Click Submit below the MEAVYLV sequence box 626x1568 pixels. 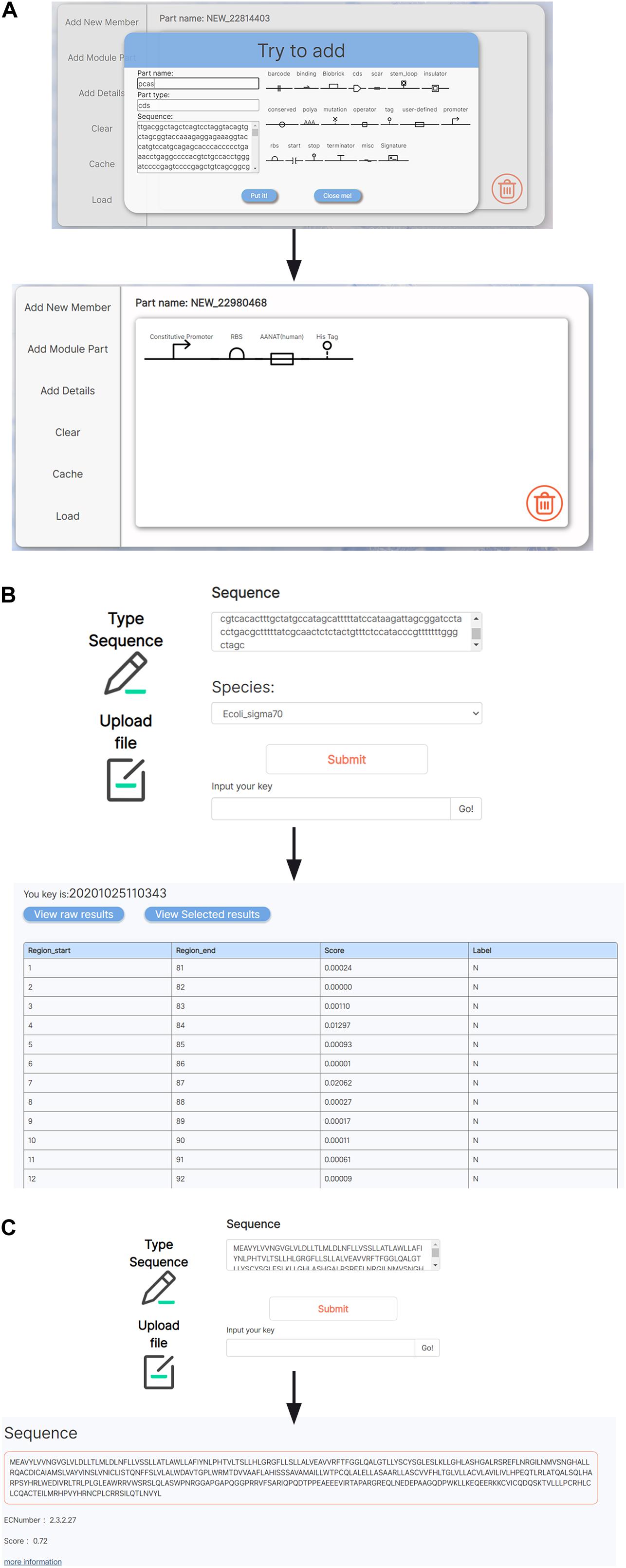click(x=333, y=1309)
